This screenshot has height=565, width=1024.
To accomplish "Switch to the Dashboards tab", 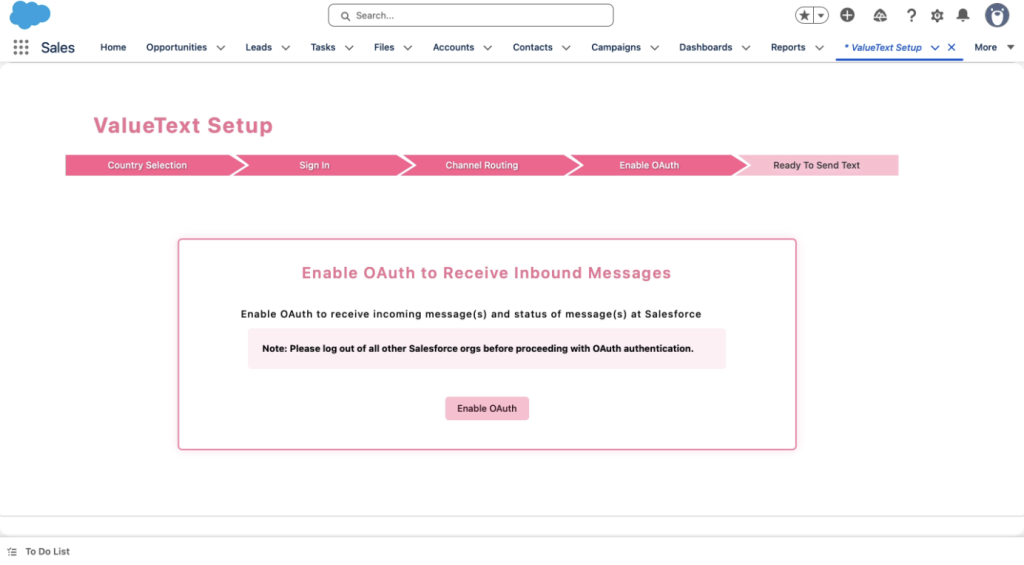I will (705, 47).
